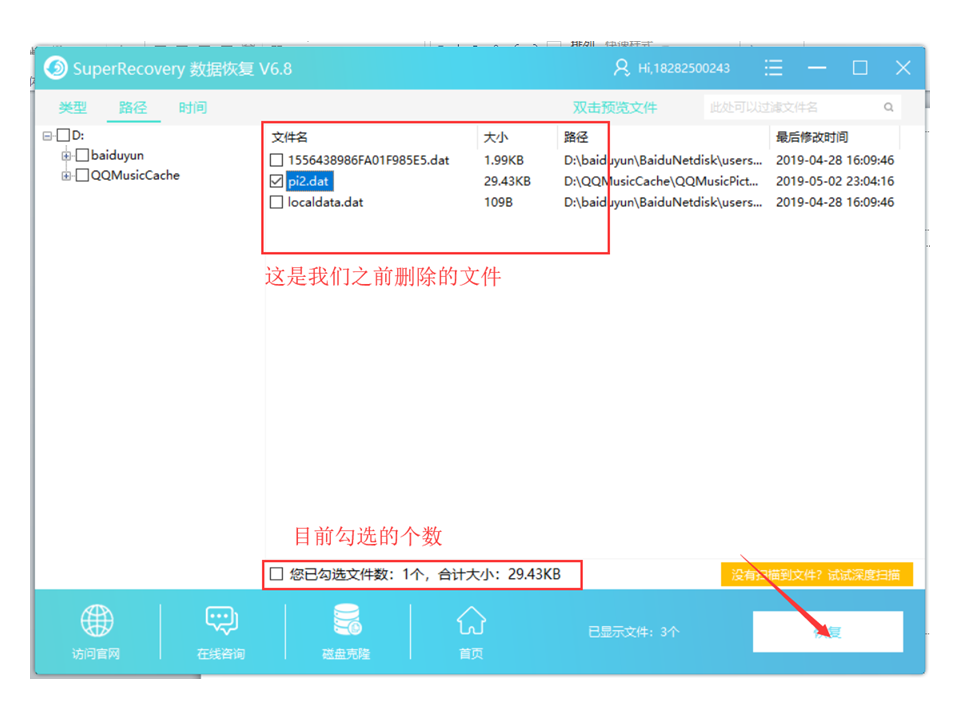This screenshot has width=960, height=720.
Task: Sort by the 路径 column header
Action: point(576,137)
